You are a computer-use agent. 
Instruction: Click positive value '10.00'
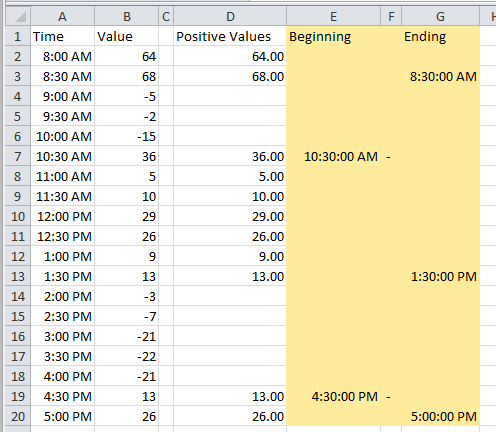pos(230,196)
